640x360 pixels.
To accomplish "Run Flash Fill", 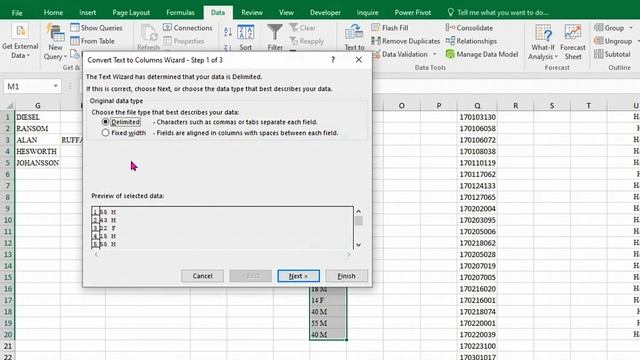I will click(390, 28).
